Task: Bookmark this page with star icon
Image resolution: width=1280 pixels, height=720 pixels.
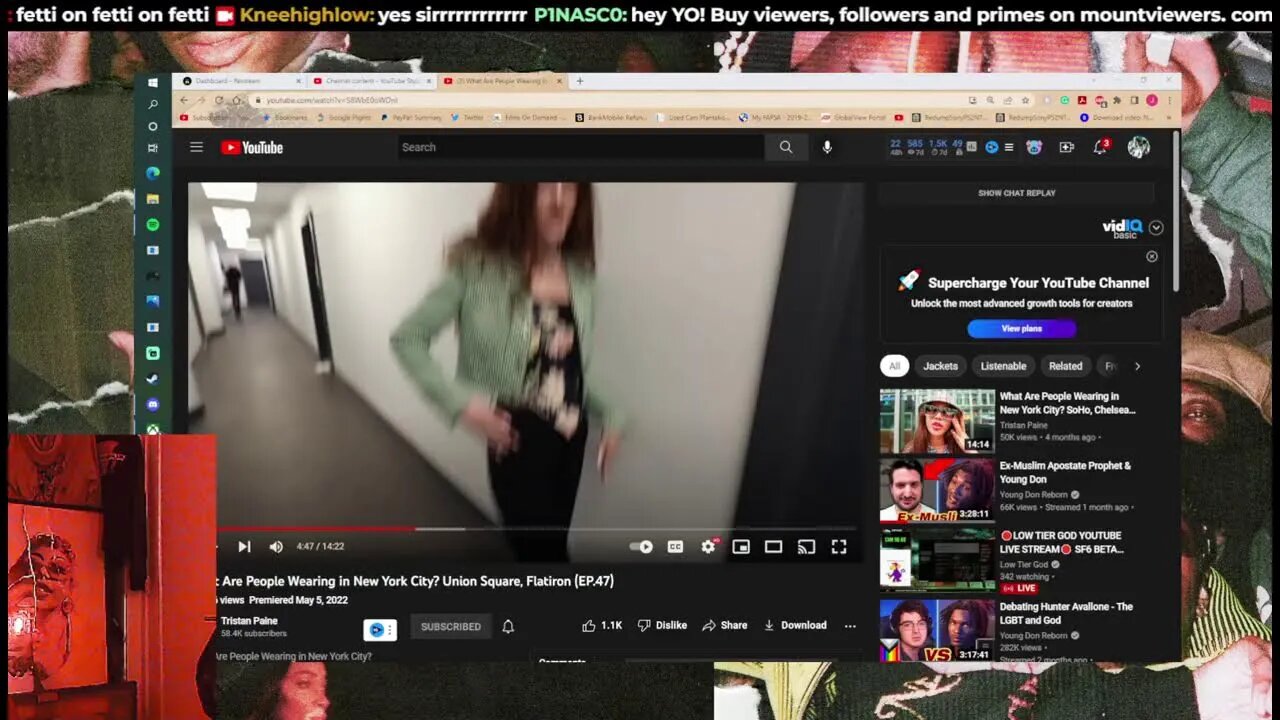Action: click(x=1025, y=100)
